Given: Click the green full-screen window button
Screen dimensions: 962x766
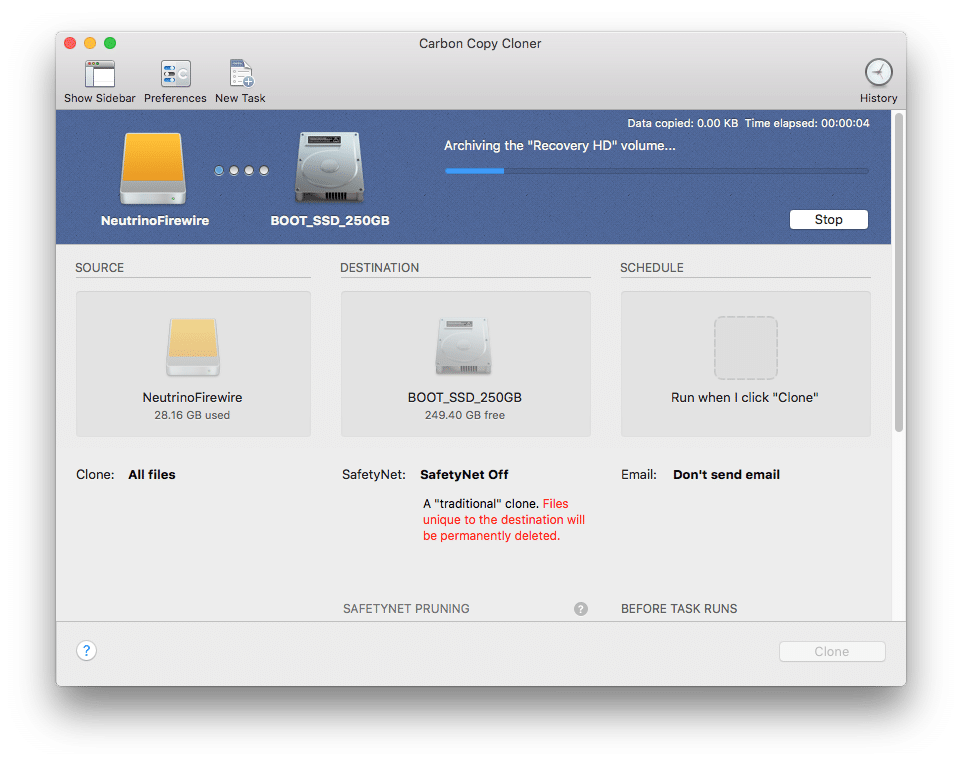Looking at the screenshot, I should pyautogui.click(x=110, y=43).
